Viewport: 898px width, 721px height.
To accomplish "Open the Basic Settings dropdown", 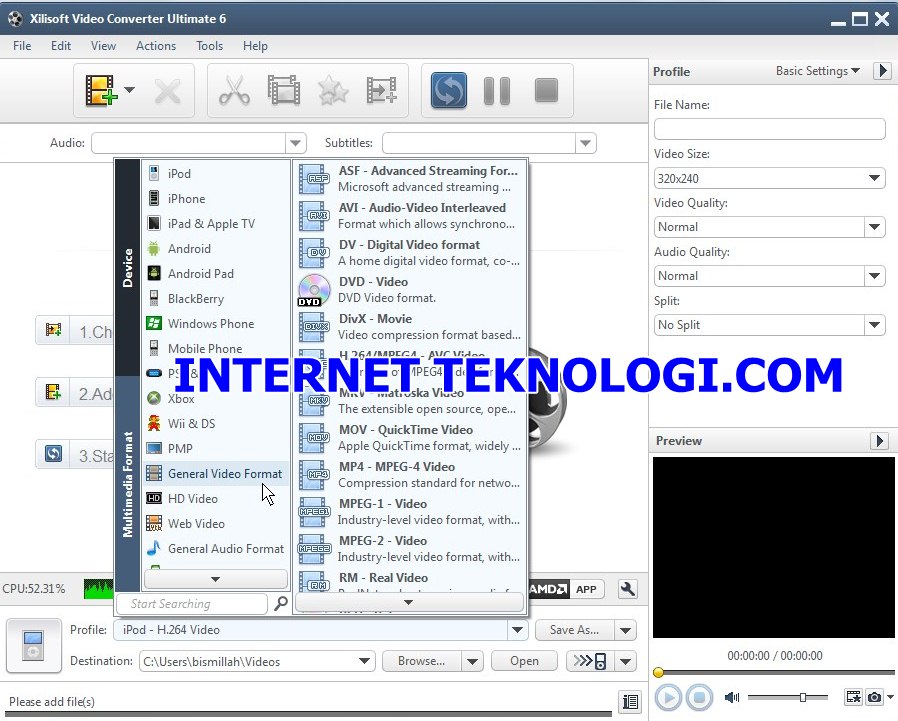I will (818, 71).
